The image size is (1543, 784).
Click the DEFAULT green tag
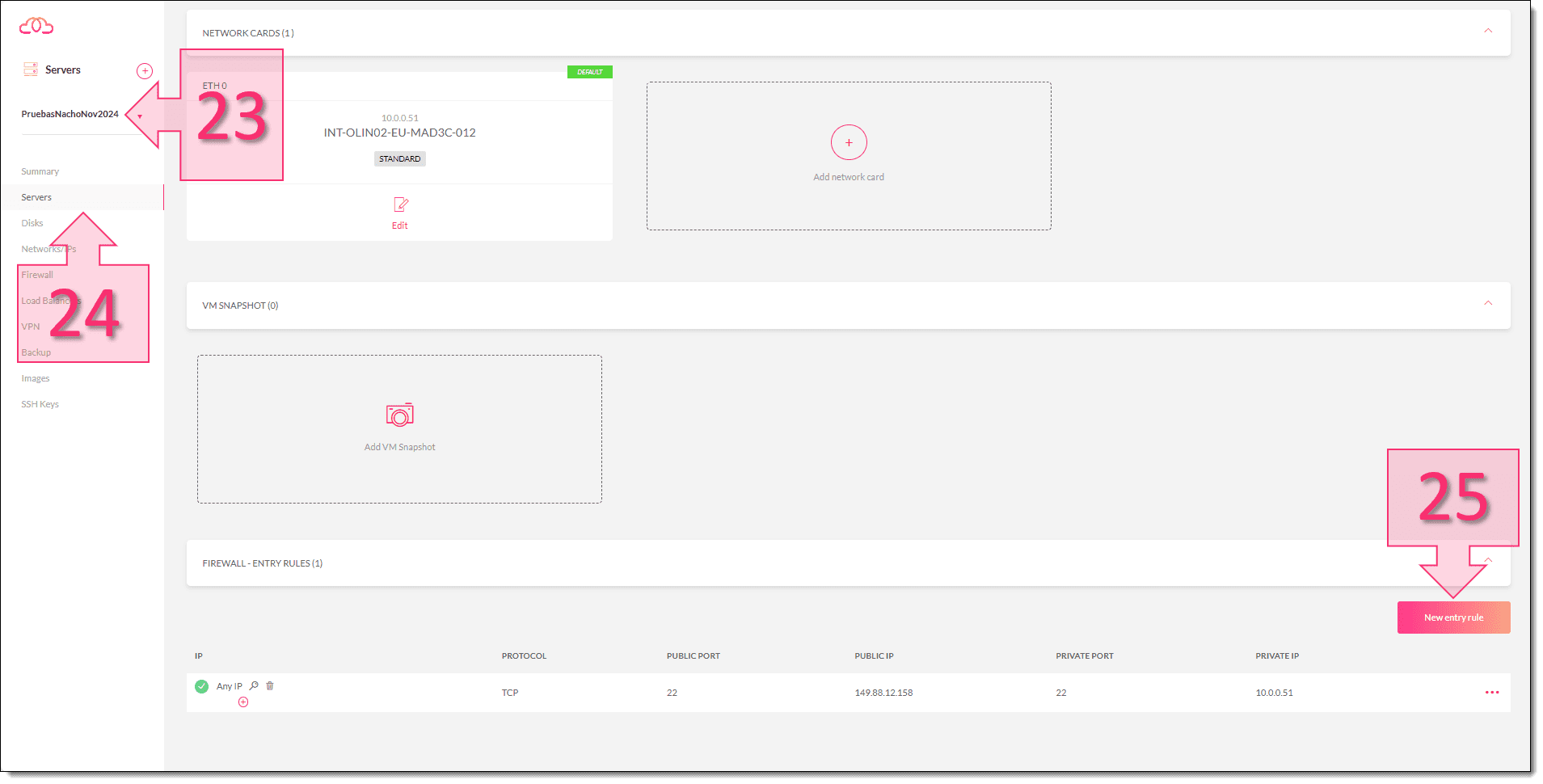click(590, 72)
